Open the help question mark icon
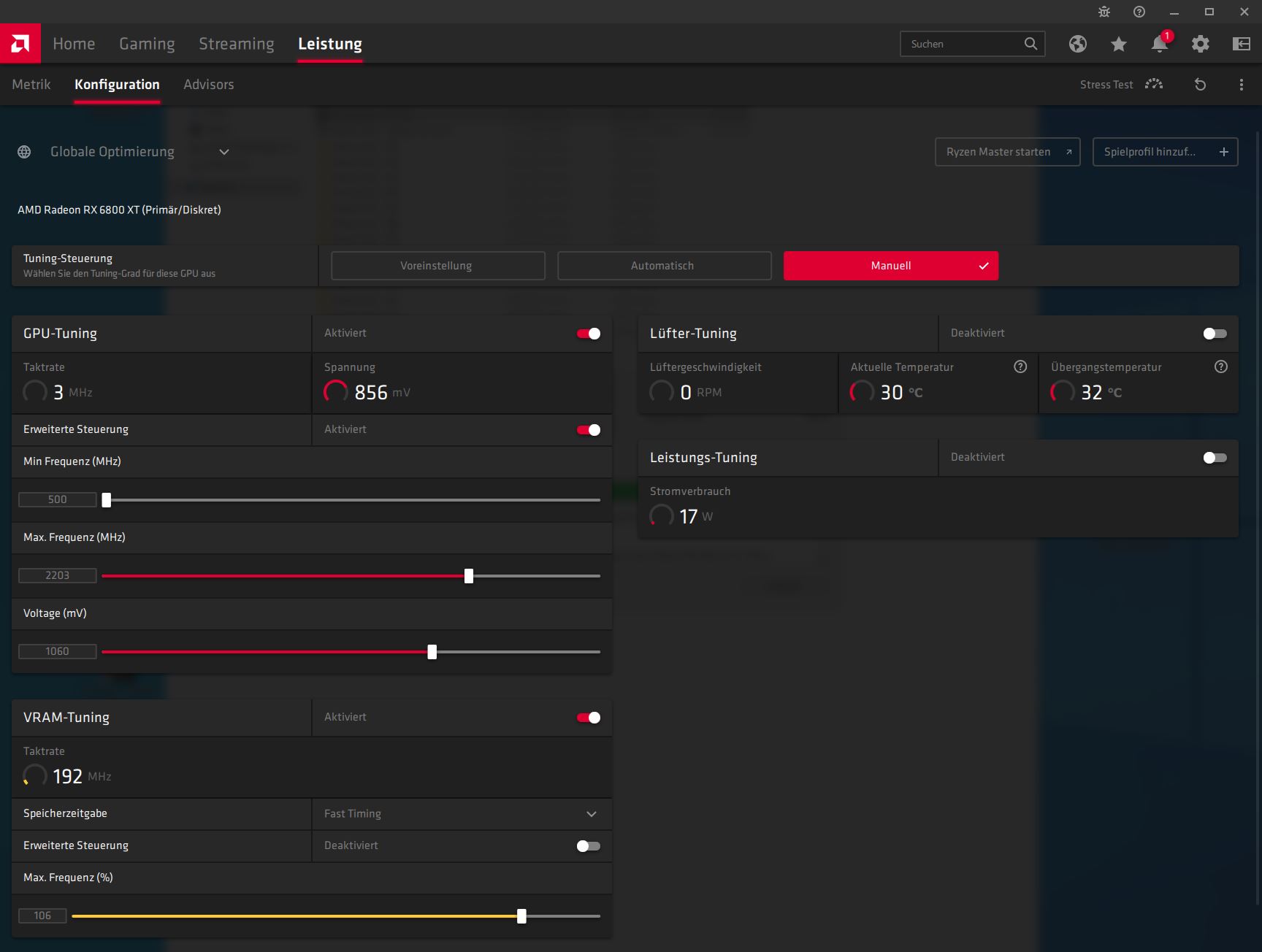 1139,12
